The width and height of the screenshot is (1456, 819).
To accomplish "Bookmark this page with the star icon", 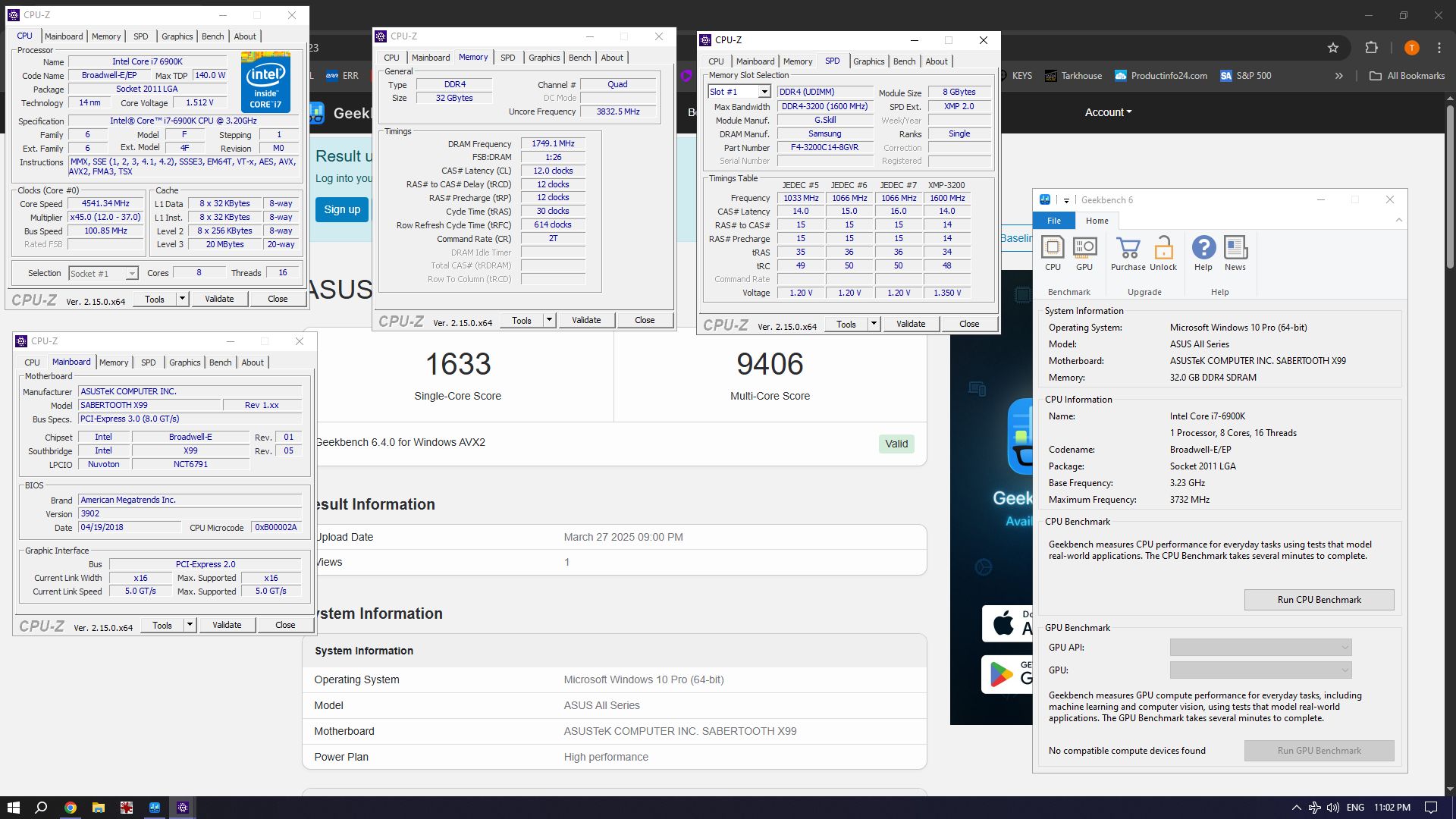I will coord(1333,48).
